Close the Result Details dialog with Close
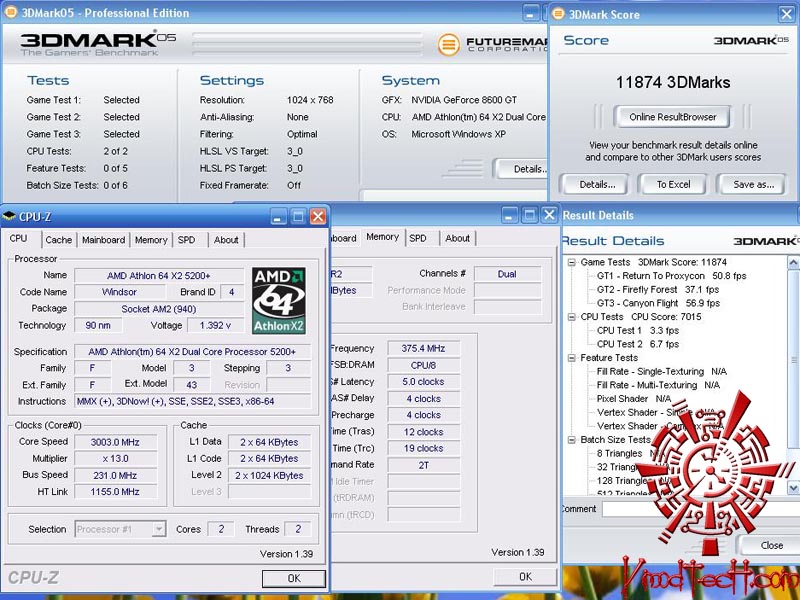This screenshot has width=800, height=600. point(771,545)
